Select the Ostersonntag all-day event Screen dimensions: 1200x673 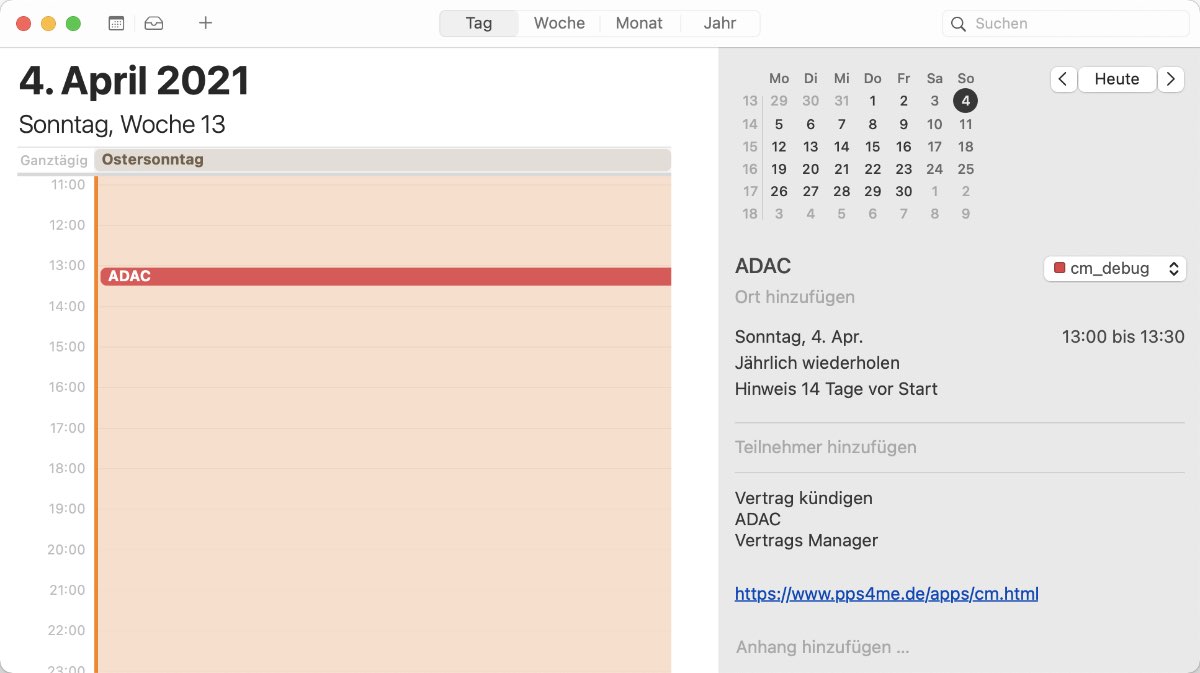(x=382, y=160)
